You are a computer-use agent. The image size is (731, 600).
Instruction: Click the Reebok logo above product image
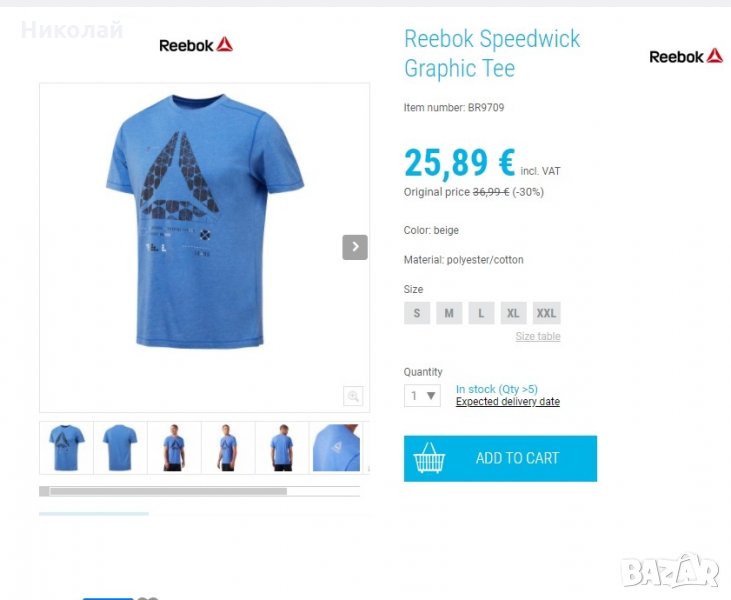pyautogui.click(x=196, y=45)
